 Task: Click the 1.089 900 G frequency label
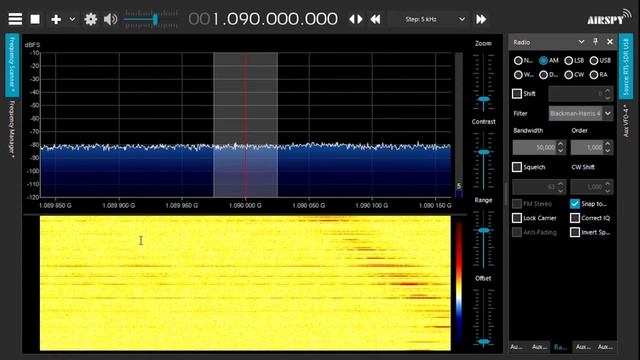[118, 205]
